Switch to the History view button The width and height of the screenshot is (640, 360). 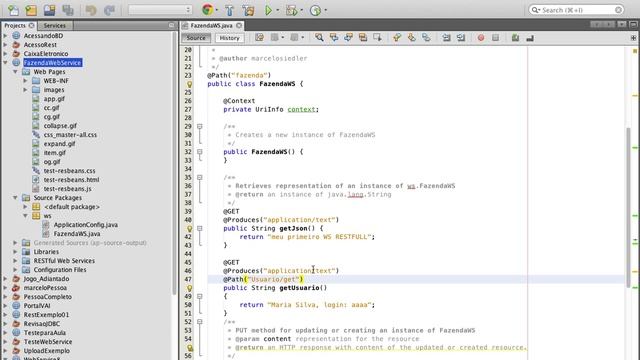coord(229,38)
